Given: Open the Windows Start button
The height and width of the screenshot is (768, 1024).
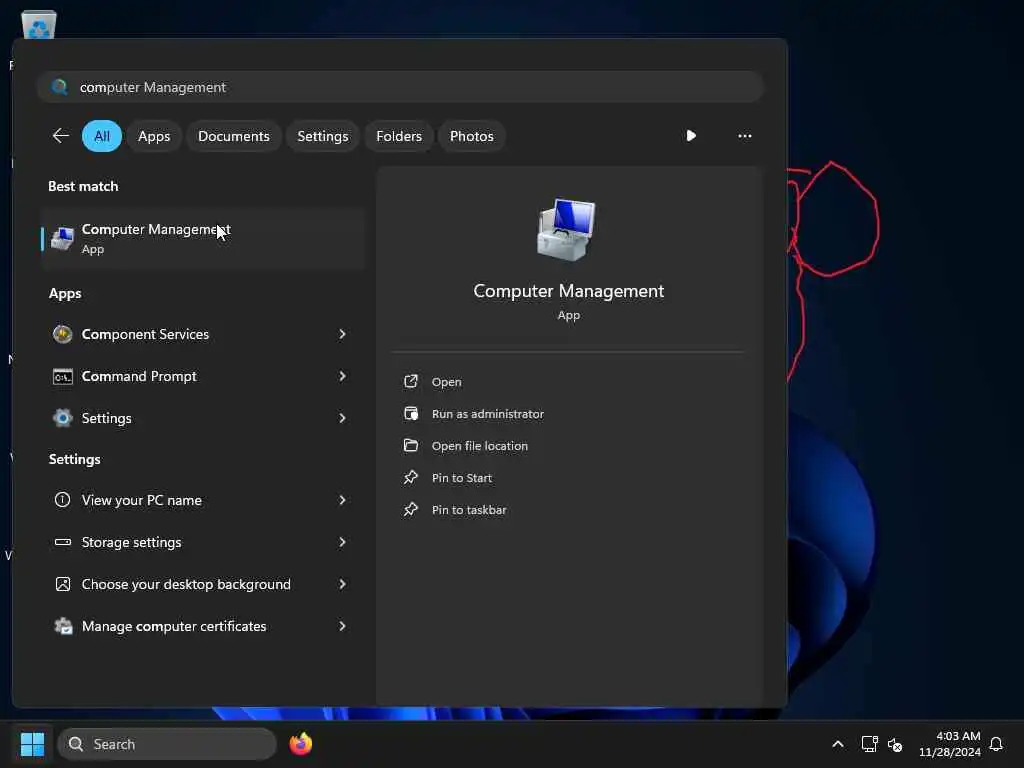Looking at the screenshot, I should [x=32, y=744].
